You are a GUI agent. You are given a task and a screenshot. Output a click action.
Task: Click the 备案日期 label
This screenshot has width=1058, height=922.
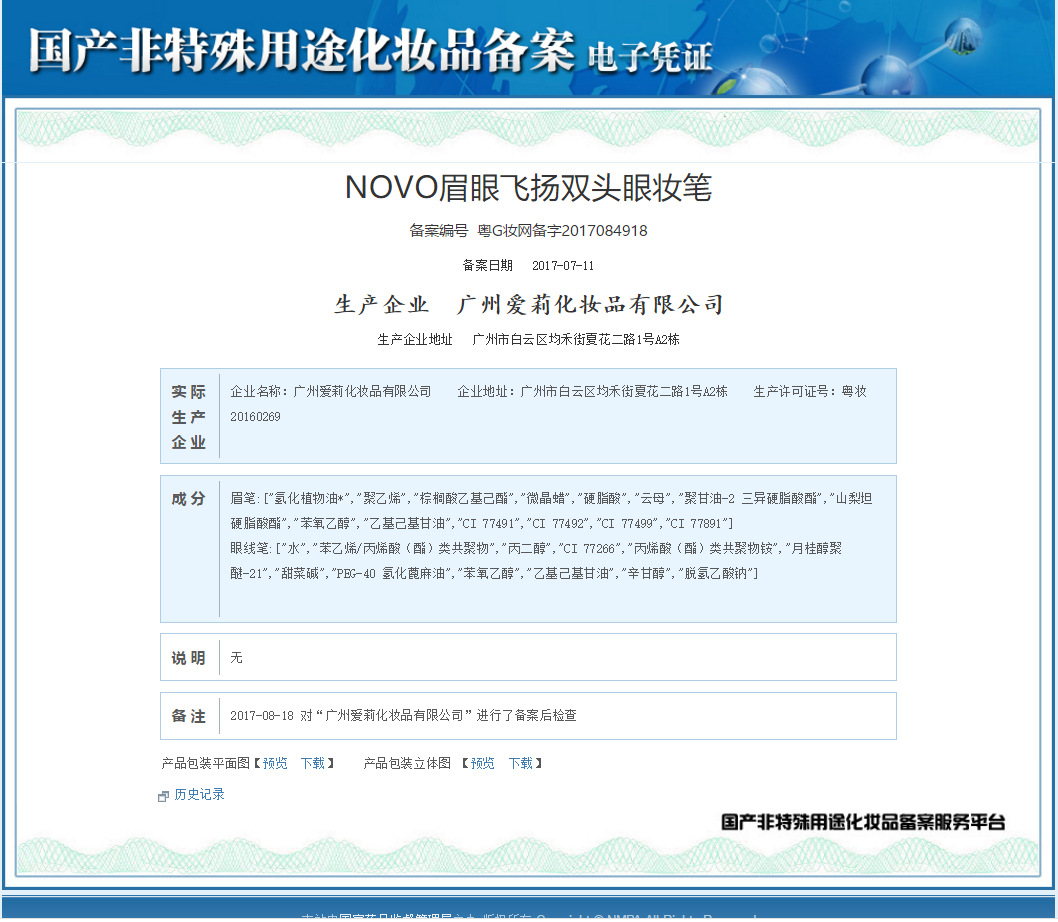point(487,266)
